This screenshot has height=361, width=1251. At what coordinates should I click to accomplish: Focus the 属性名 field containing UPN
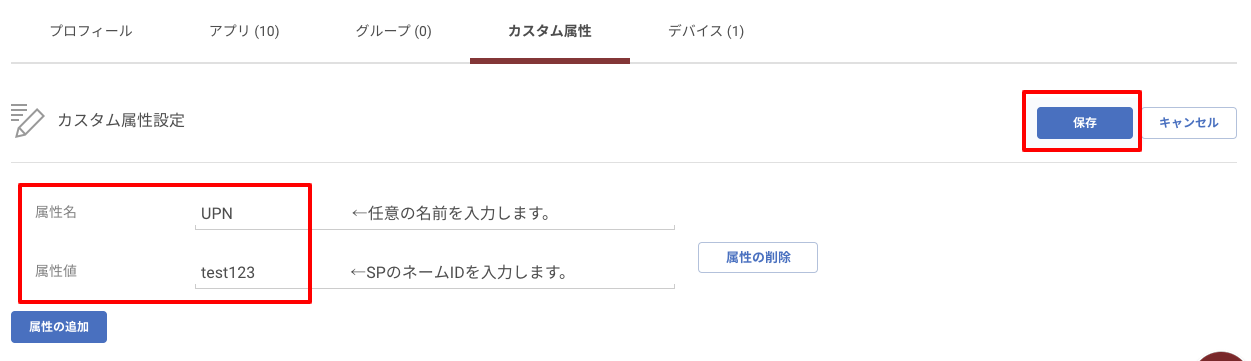[x=435, y=213]
